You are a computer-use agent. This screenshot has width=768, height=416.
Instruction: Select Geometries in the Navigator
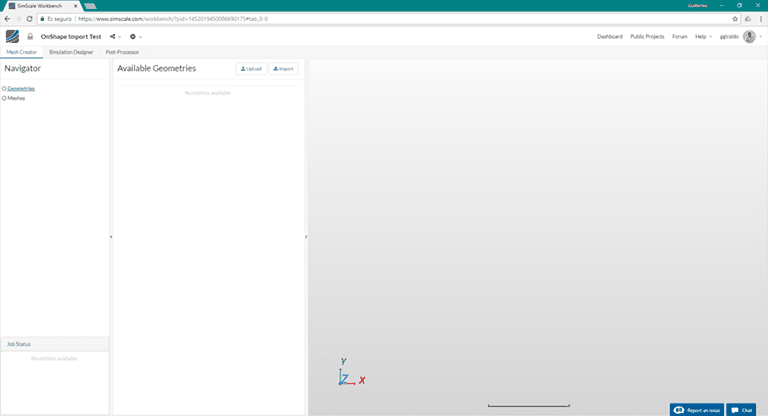[x=21, y=88]
